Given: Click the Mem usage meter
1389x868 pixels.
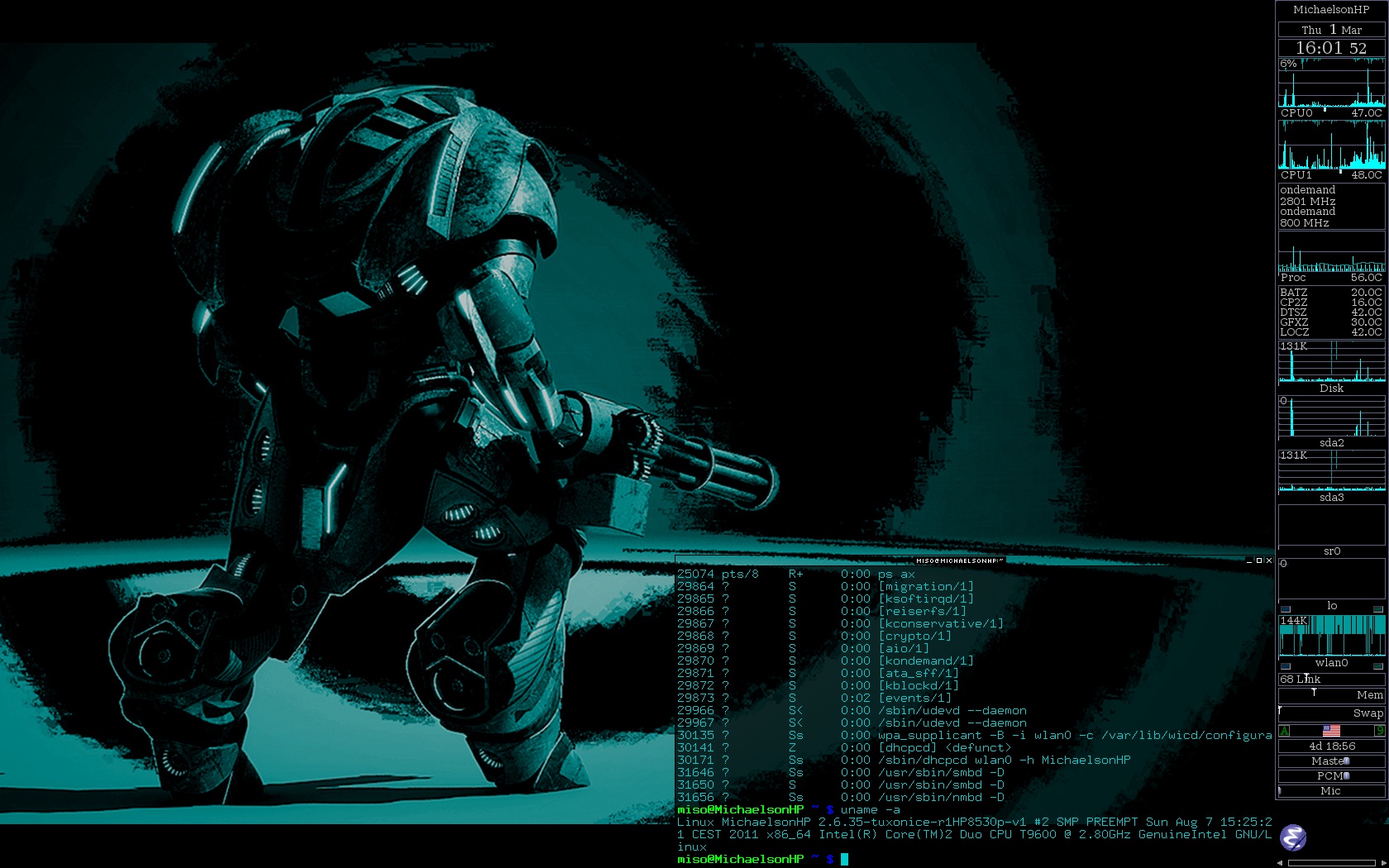Looking at the screenshot, I should click(x=1331, y=695).
